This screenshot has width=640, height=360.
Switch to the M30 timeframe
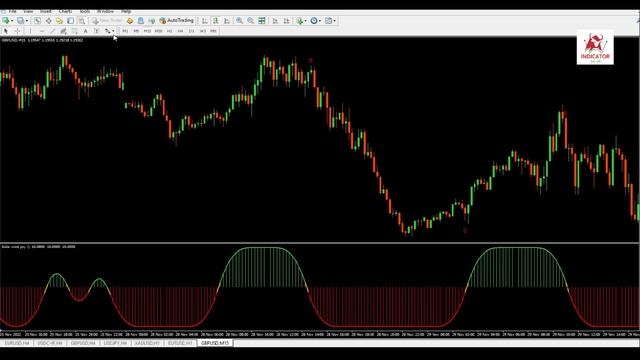pyautogui.click(x=158, y=31)
